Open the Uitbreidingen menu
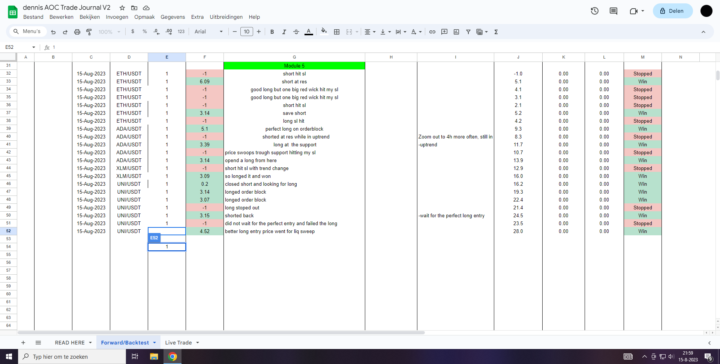Screen dimensions: 720x364 point(226,17)
